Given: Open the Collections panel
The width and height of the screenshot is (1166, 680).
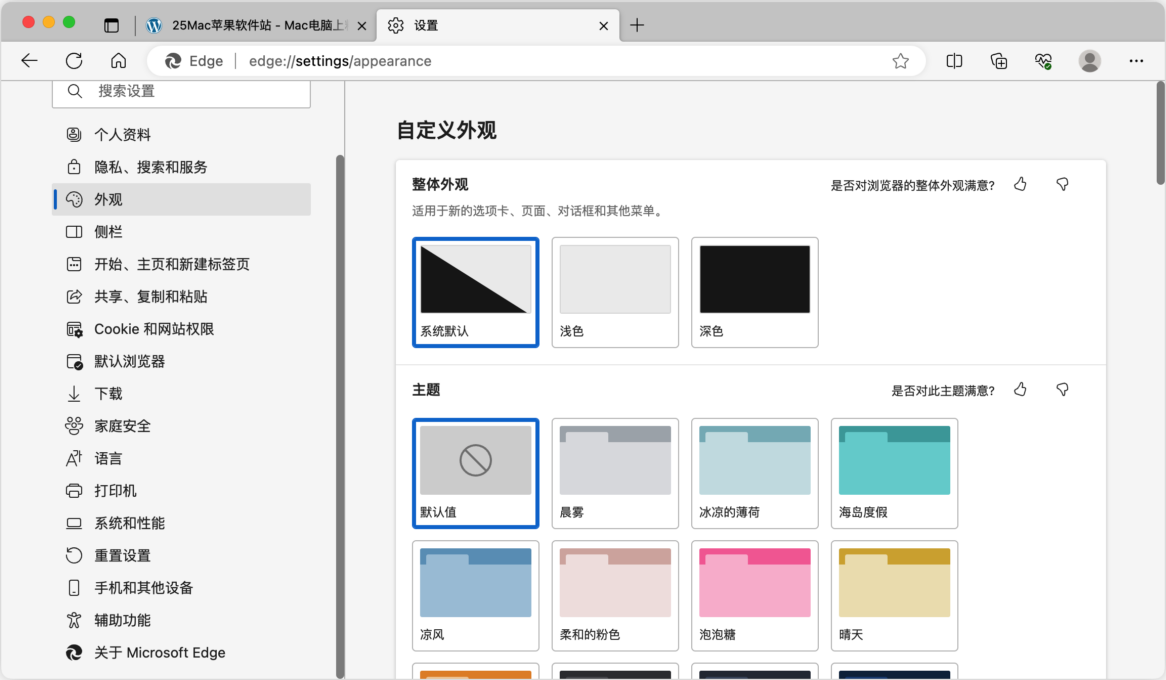Looking at the screenshot, I should tap(999, 61).
